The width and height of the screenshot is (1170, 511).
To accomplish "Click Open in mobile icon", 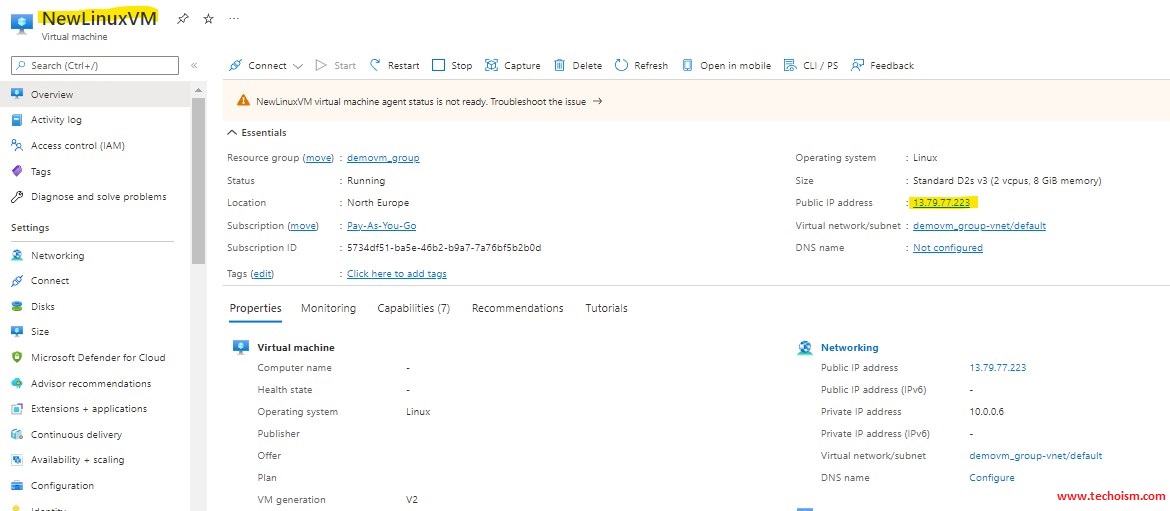I will (x=687, y=66).
